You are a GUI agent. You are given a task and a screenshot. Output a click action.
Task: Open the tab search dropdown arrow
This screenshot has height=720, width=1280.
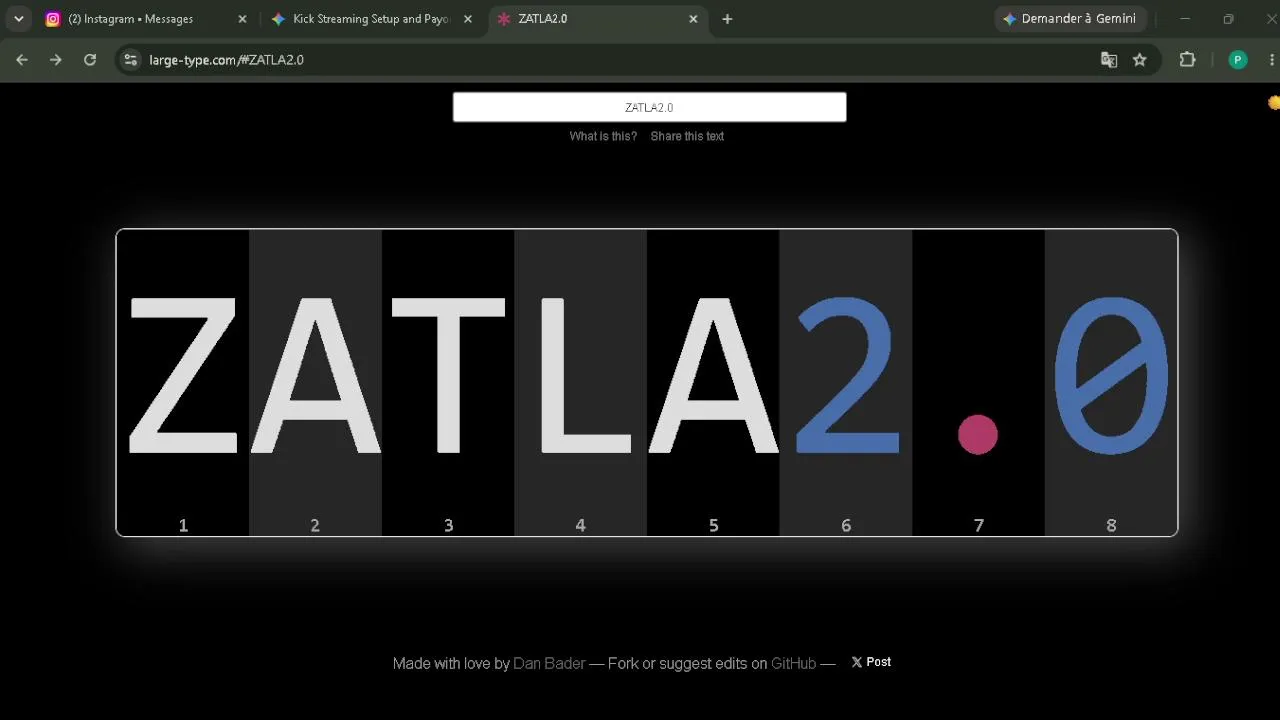tap(18, 19)
